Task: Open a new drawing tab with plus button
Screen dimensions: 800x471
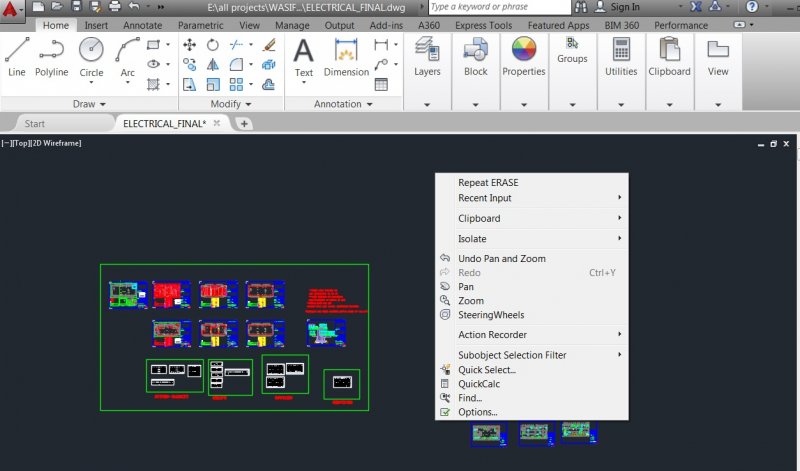Action: coord(244,124)
